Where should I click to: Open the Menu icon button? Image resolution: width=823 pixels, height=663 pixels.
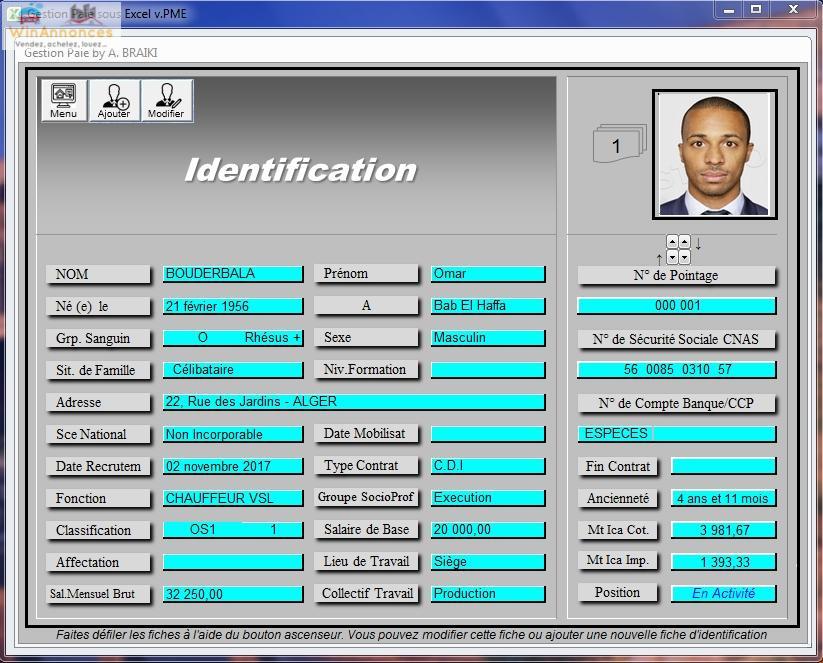(x=64, y=101)
